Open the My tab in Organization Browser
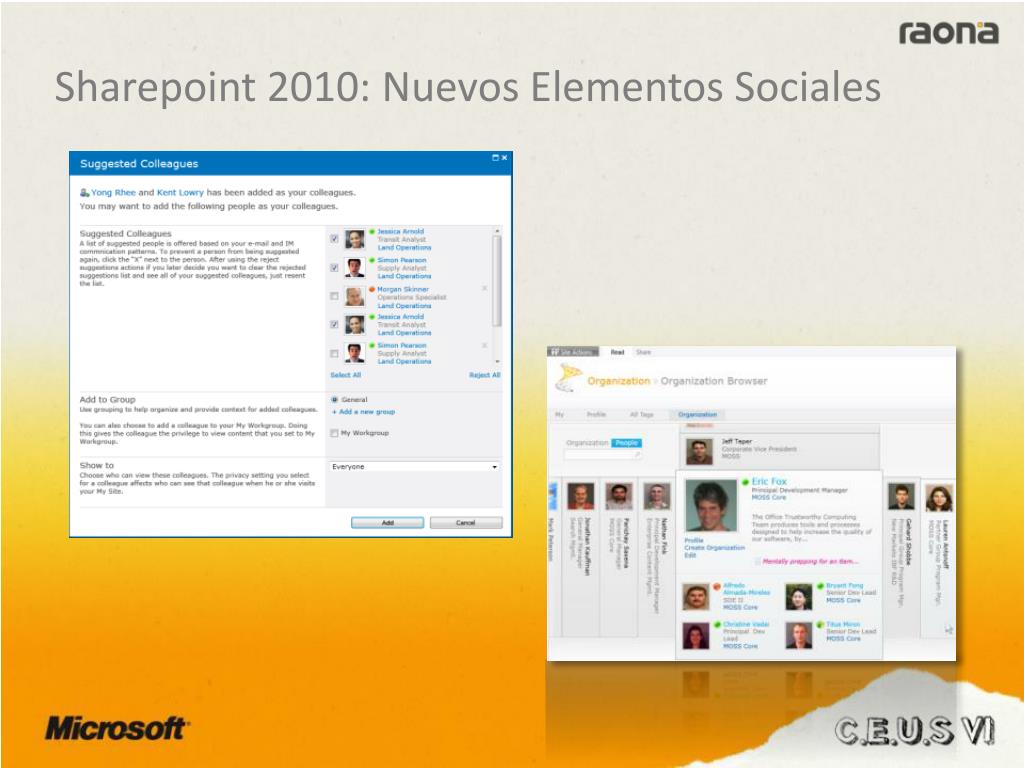Screen dimensions: 1024x768 pyautogui.click(x=559, y=415)
